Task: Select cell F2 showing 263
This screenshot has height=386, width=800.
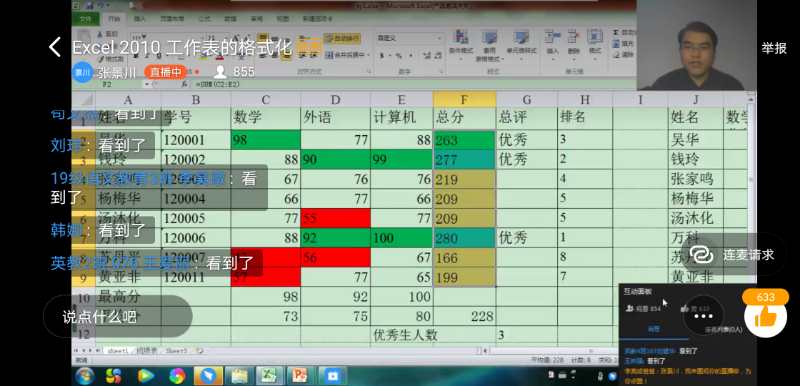Action: pyautogui.click(x=464, y=140)
